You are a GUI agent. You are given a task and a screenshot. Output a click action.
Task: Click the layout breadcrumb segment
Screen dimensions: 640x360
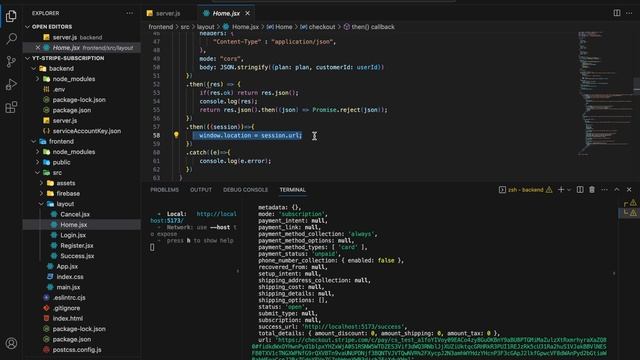point(205,27)
